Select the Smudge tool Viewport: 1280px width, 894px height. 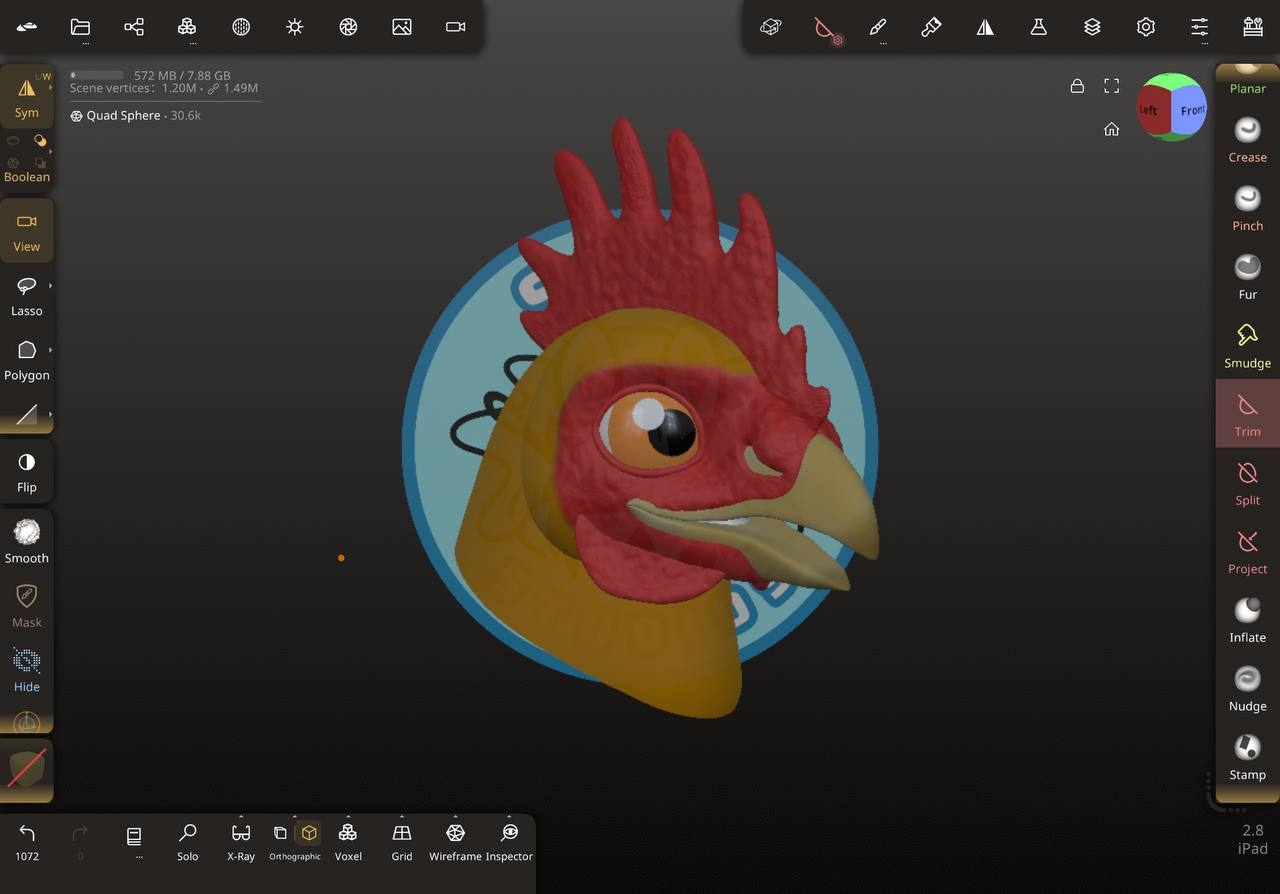1247,345
